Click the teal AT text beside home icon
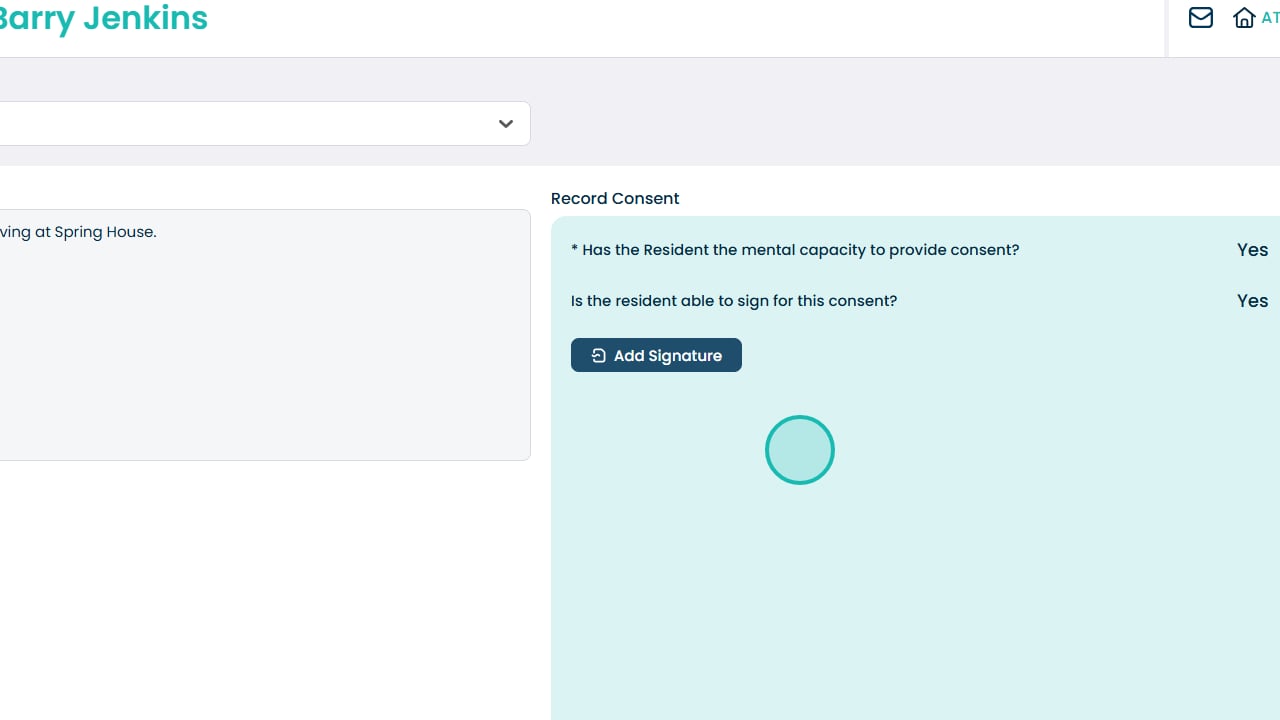 click(x=1271, y=18)
